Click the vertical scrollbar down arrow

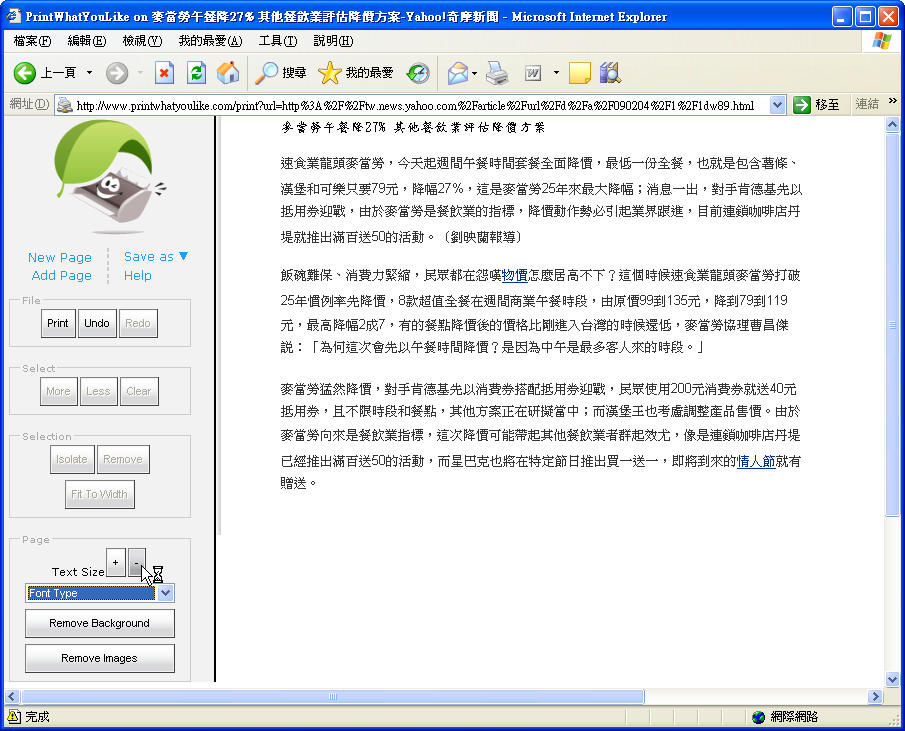[892, 679]
